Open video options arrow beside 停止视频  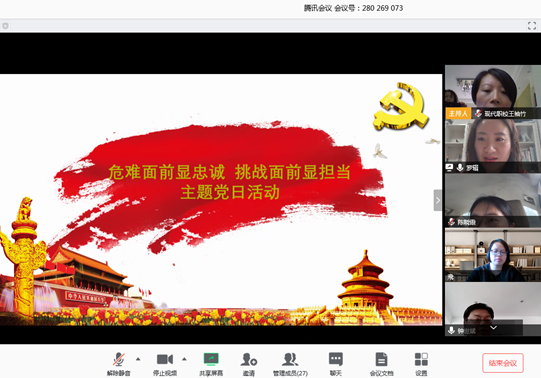(184, 359)
